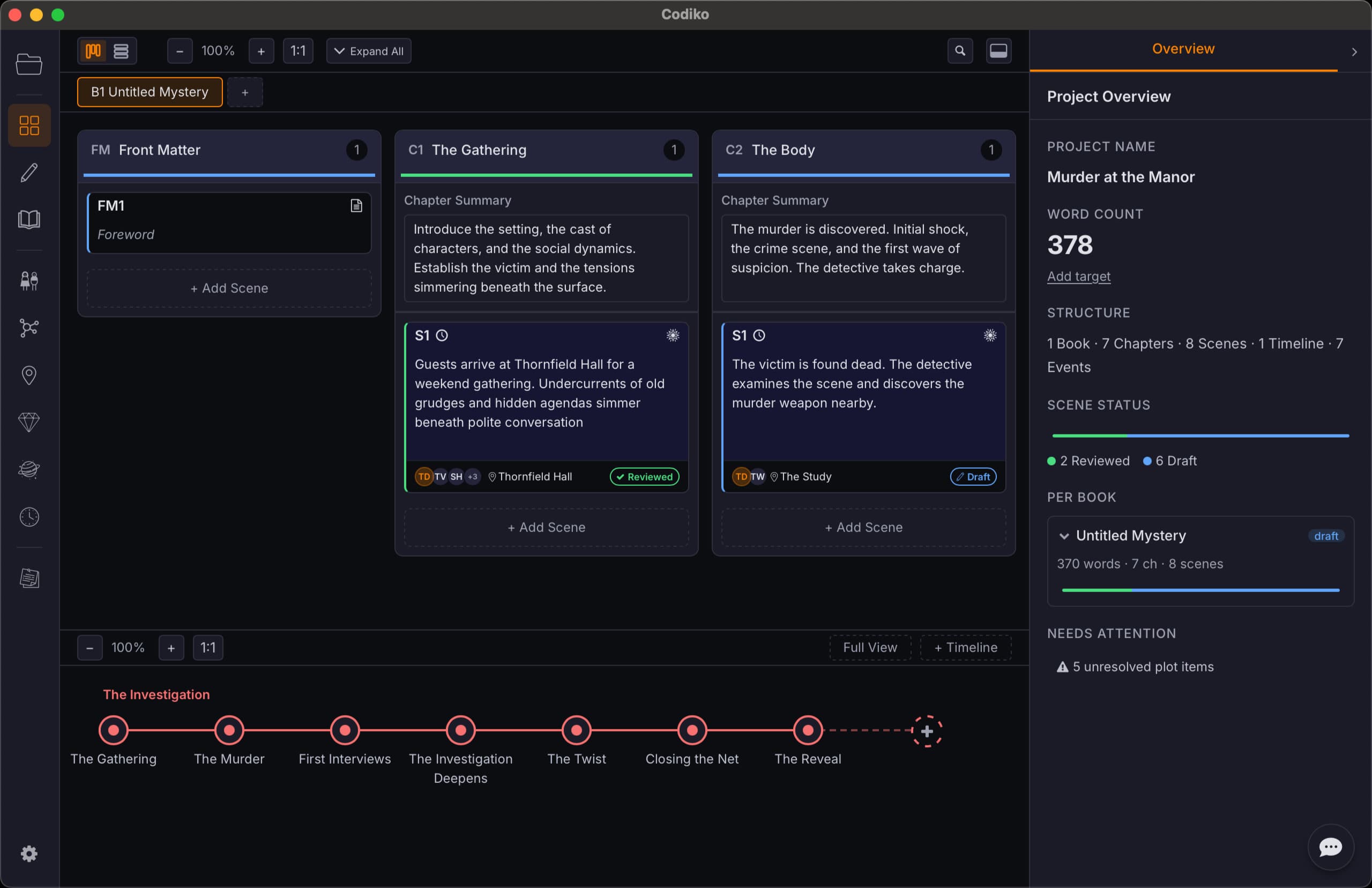Select The Twist timeline event
The image size is (1372, 888).
tap(577, 730)
